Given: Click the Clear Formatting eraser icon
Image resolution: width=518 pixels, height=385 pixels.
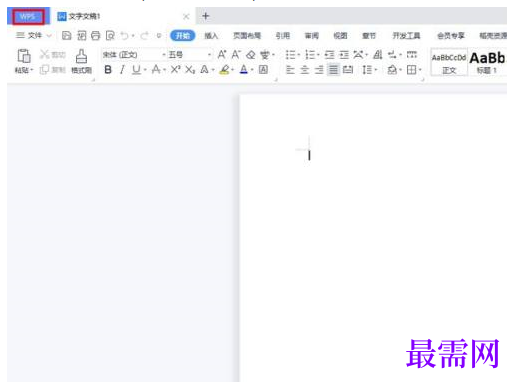Looking at the screenshot, I should (x=250, y=54).
